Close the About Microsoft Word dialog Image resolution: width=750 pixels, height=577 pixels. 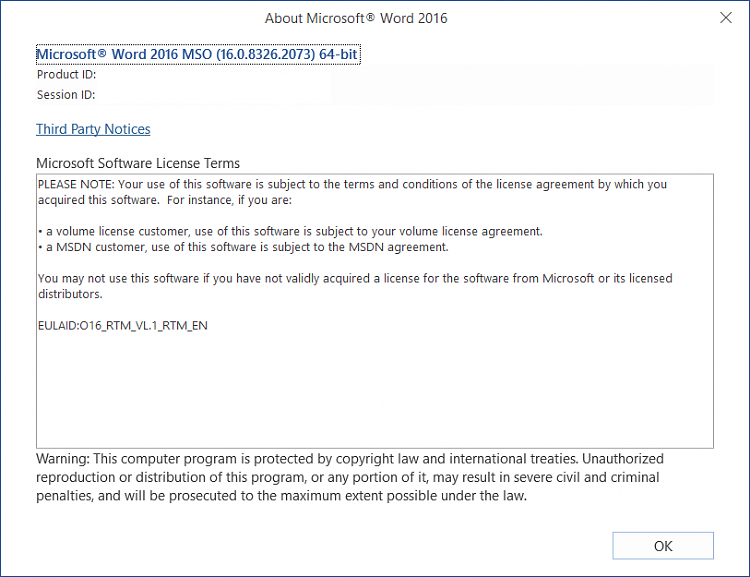726,18
